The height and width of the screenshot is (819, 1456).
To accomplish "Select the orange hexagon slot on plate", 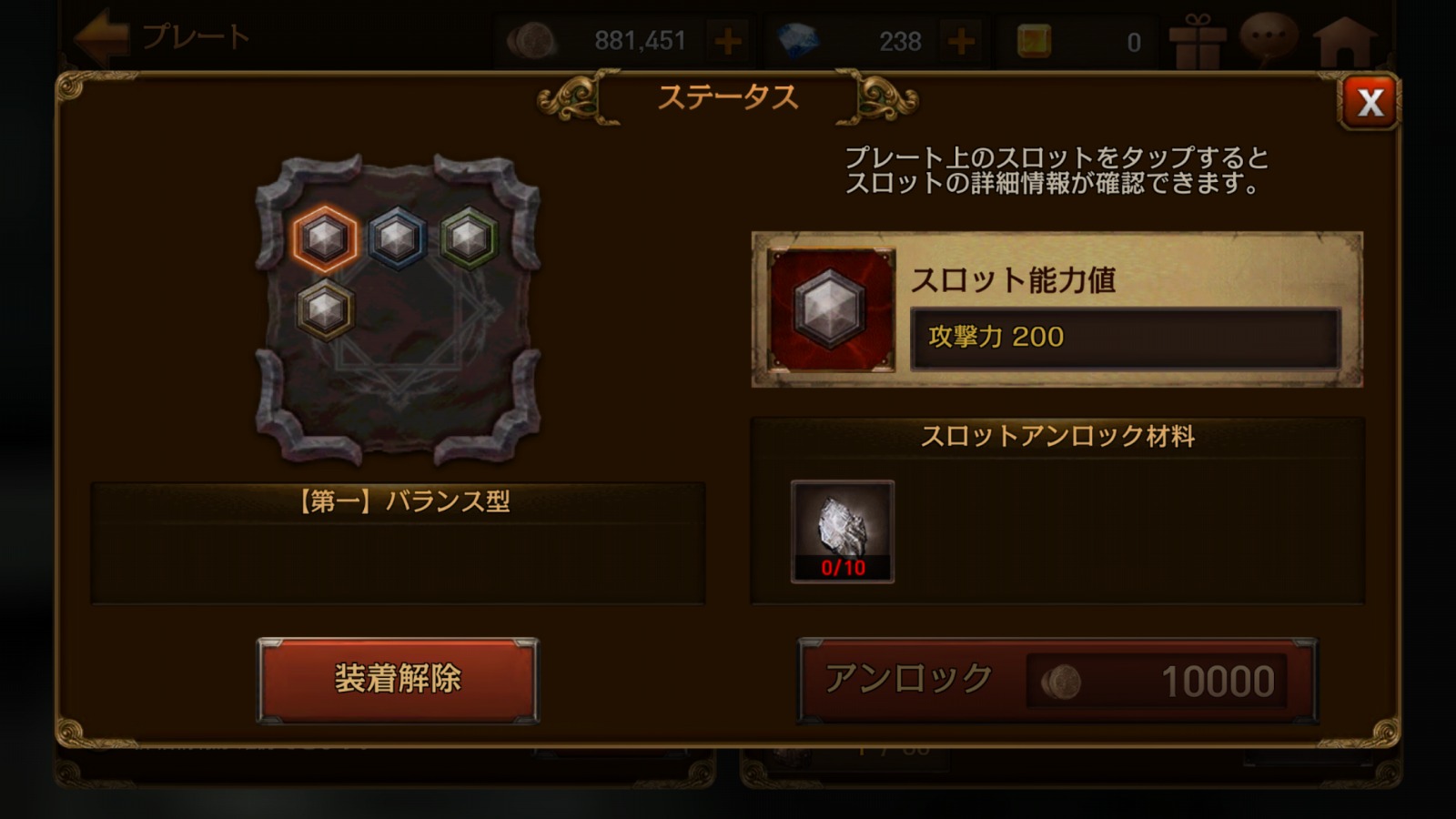I will (x=324, y=238).
